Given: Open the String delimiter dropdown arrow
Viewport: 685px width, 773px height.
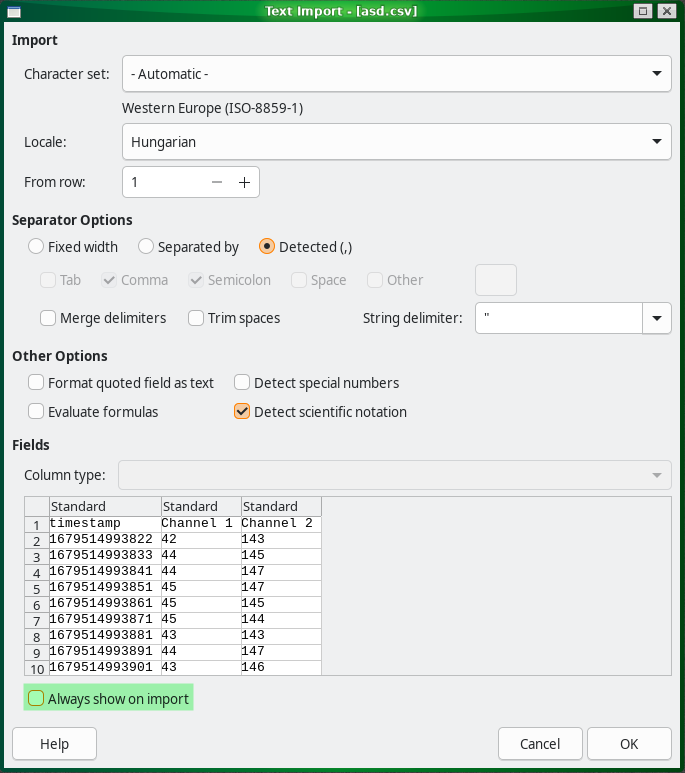Looking at the screenshot, I should [x=657, y=318].
